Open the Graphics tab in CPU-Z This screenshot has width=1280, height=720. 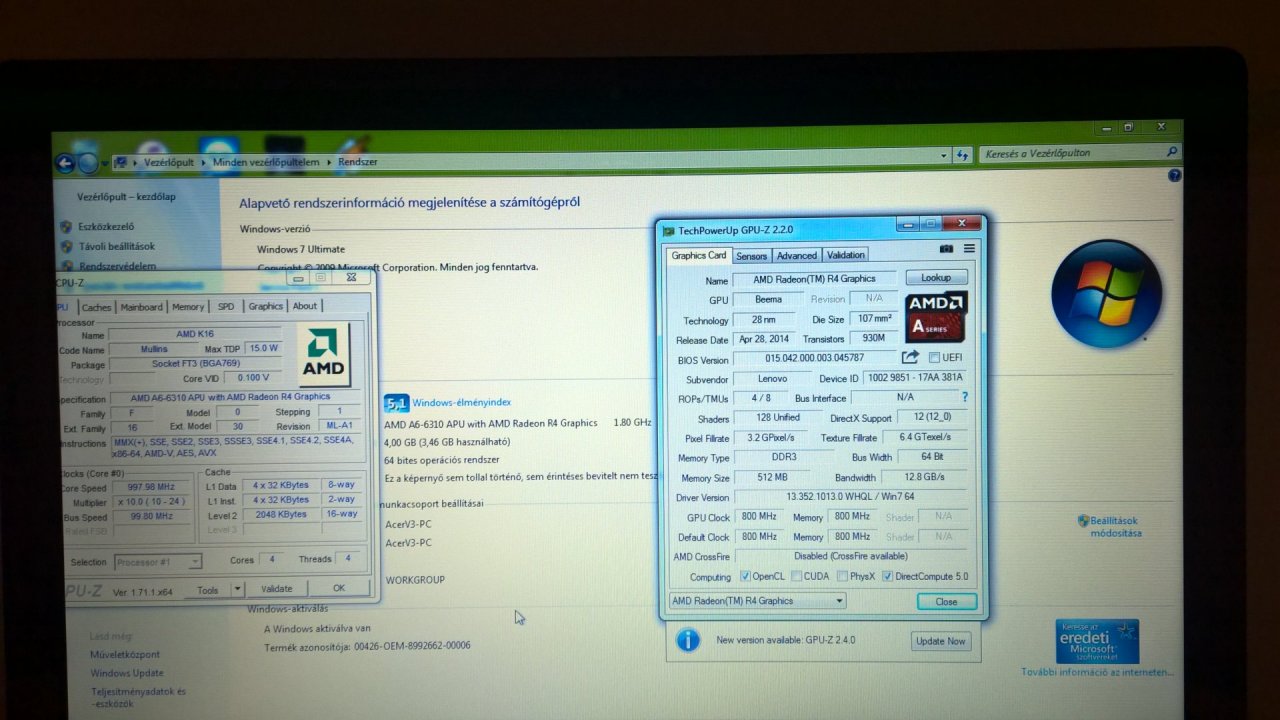(x=266, y=307)
